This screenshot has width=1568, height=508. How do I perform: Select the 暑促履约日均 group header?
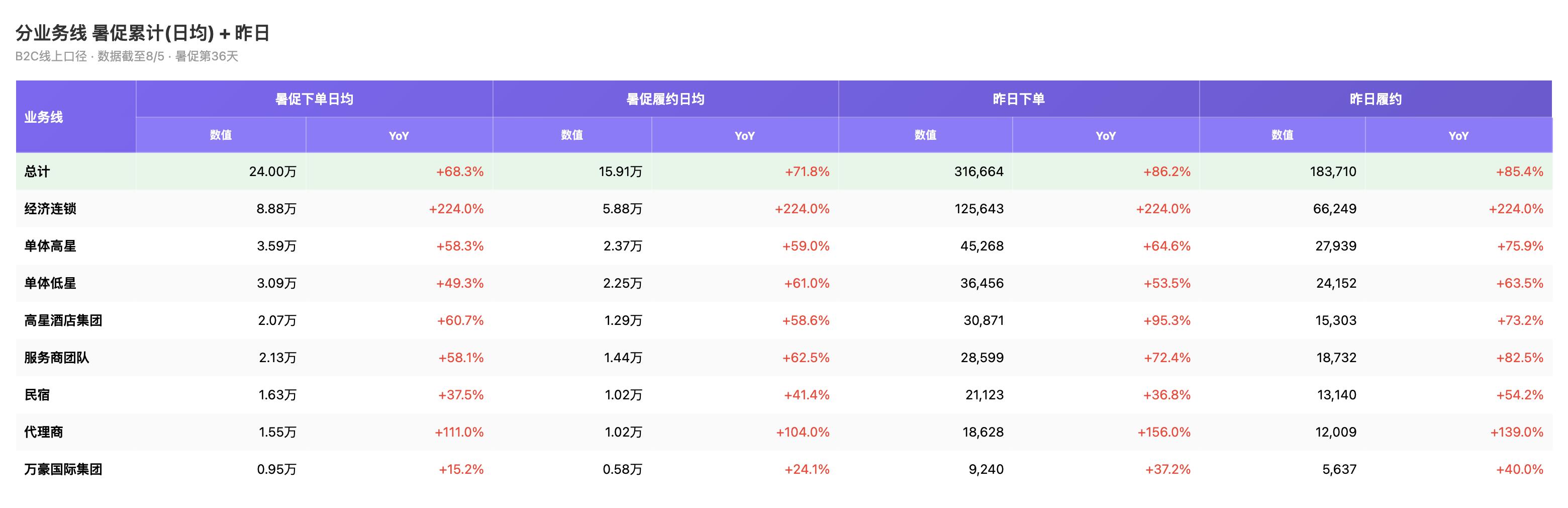(x=665, y=99)
